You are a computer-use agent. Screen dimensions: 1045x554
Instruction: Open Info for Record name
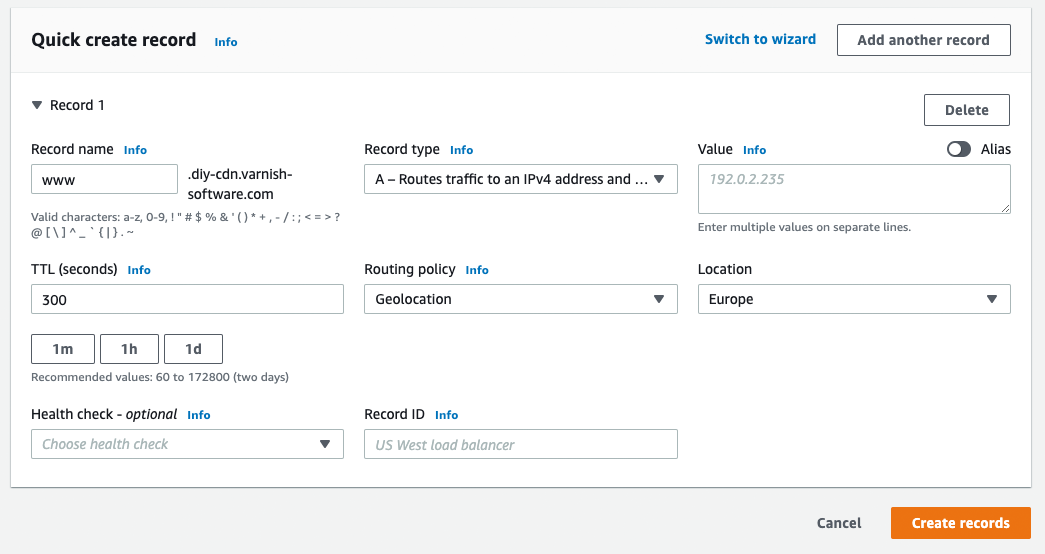(x=135, y=150)
